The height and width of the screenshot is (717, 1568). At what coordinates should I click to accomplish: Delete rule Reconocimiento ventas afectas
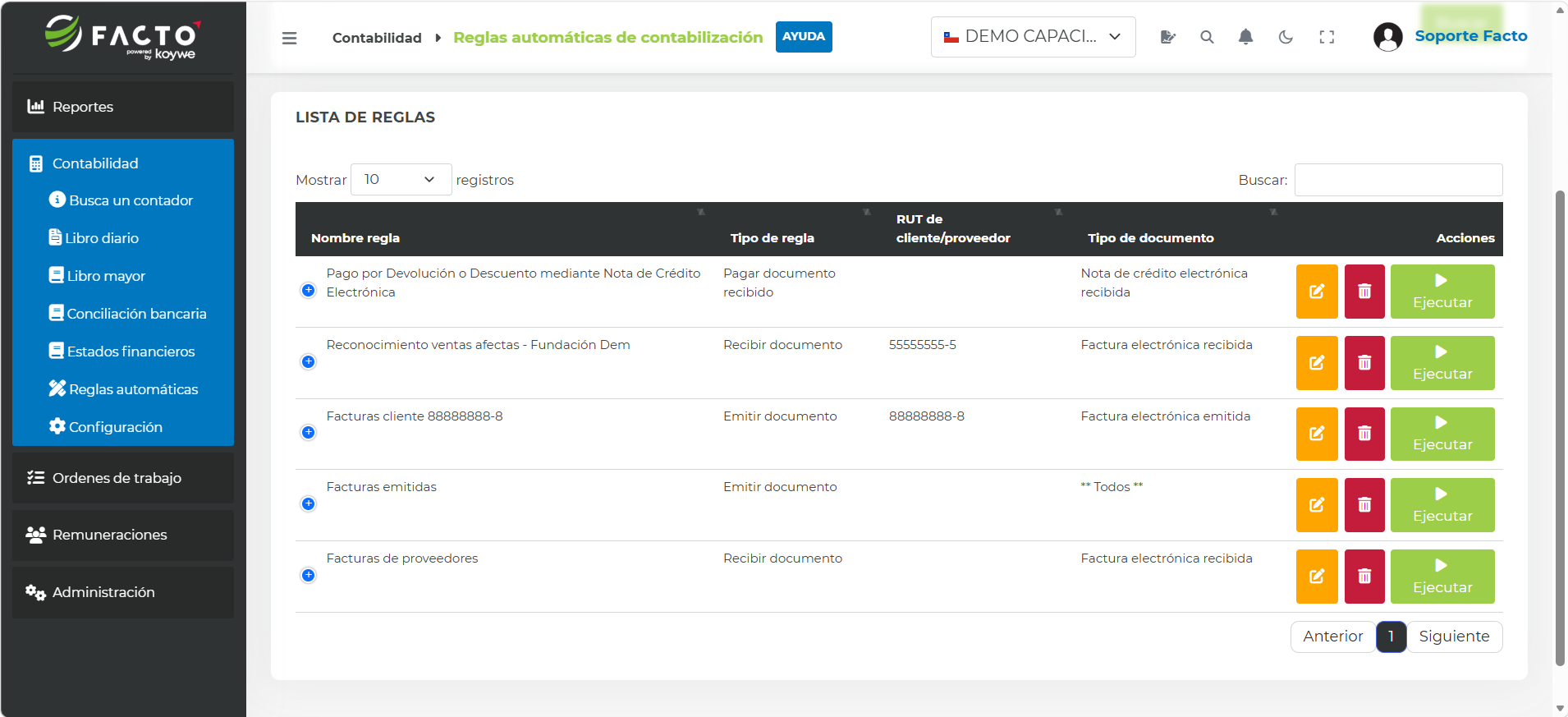coord(1364,363)
